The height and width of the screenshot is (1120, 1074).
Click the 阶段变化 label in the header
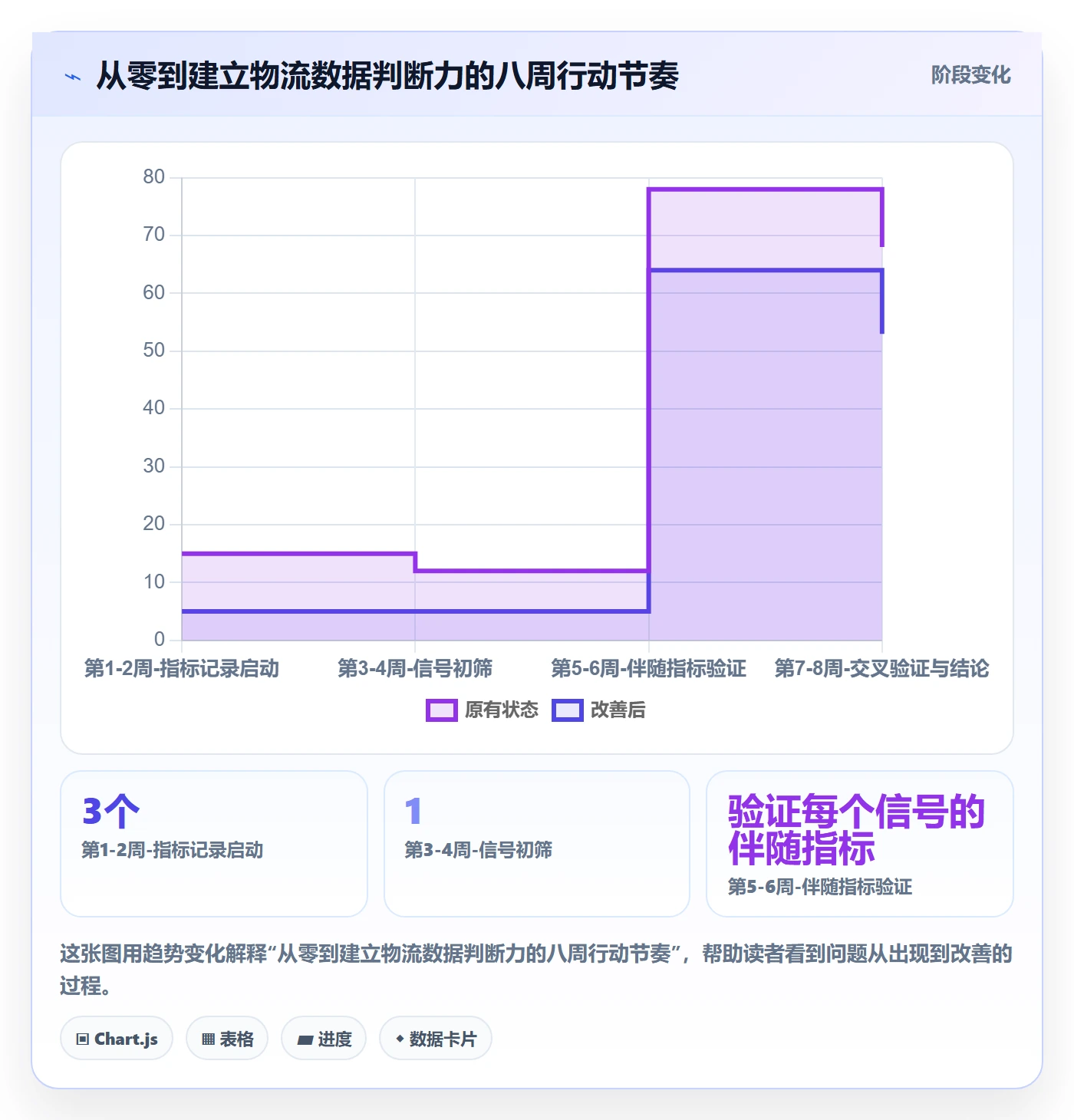click(x=971, y=75)
